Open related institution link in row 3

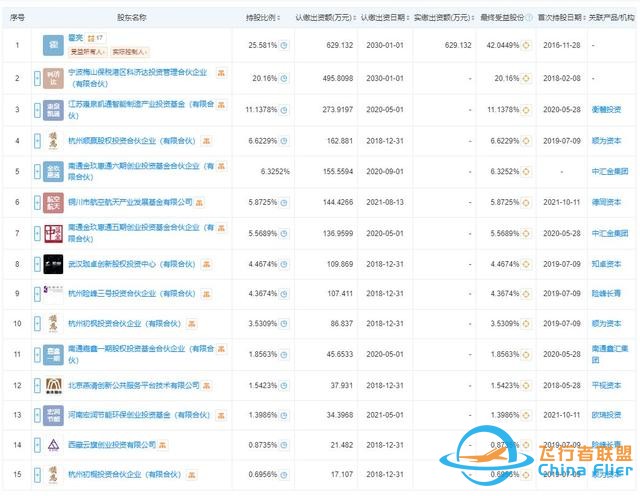[607, 110]
